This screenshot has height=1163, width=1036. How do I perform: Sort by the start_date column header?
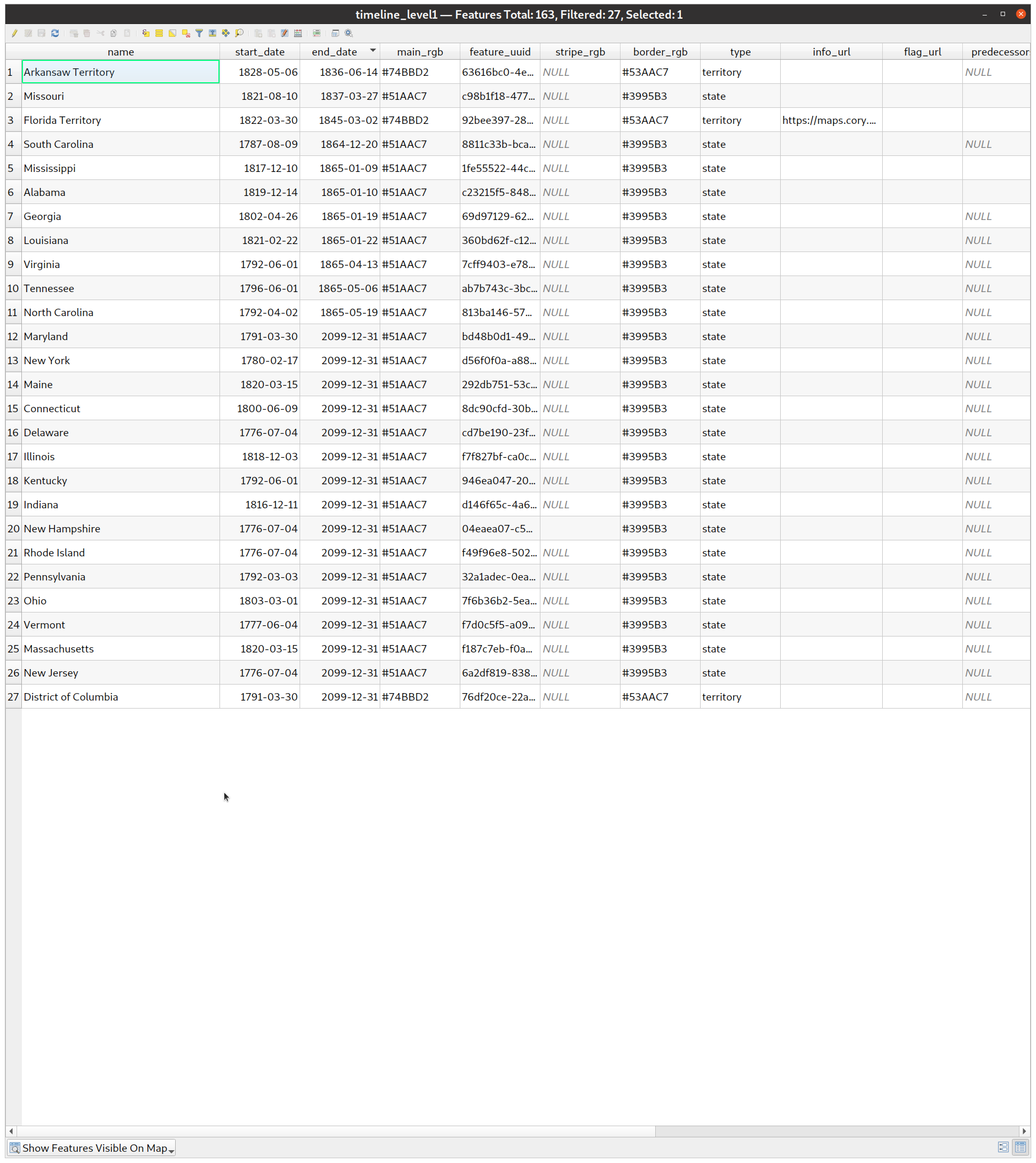coord(260,52)
